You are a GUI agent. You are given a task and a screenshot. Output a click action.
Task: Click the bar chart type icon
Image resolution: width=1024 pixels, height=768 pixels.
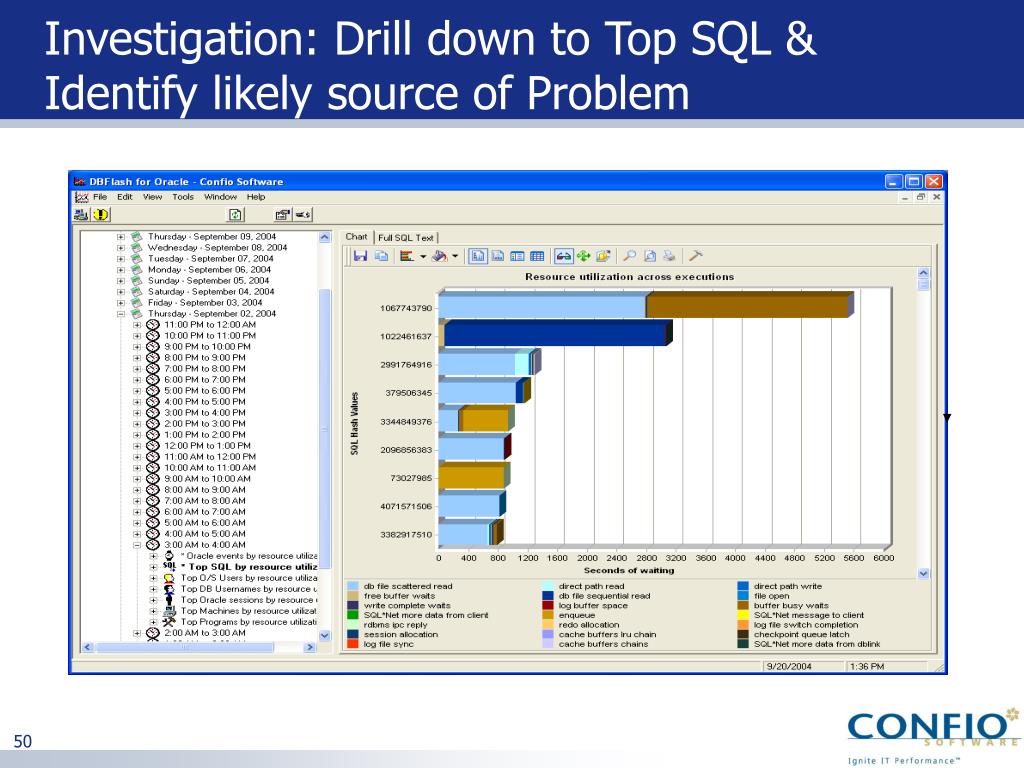407,256
